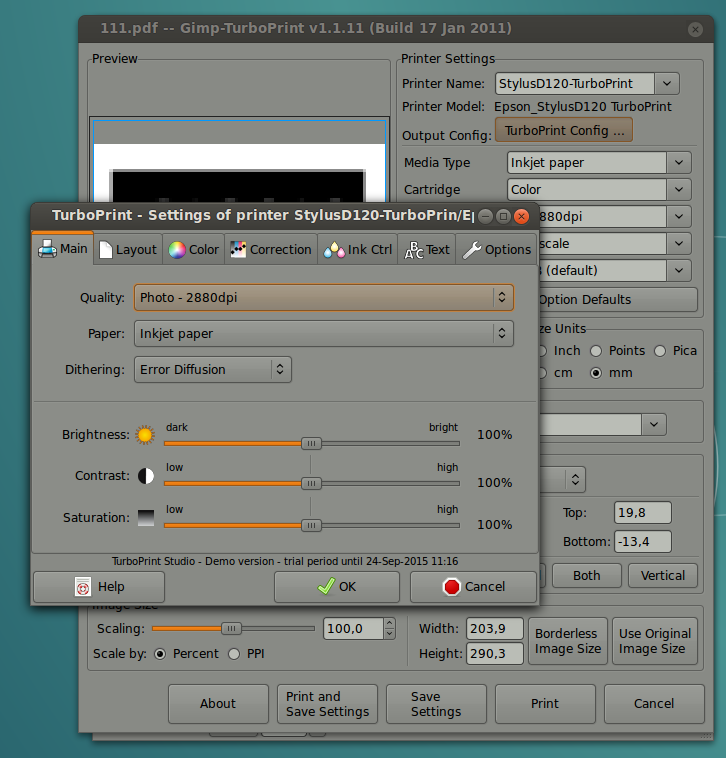Expand the Cartridge dropdown set to Color

[679, 190]
